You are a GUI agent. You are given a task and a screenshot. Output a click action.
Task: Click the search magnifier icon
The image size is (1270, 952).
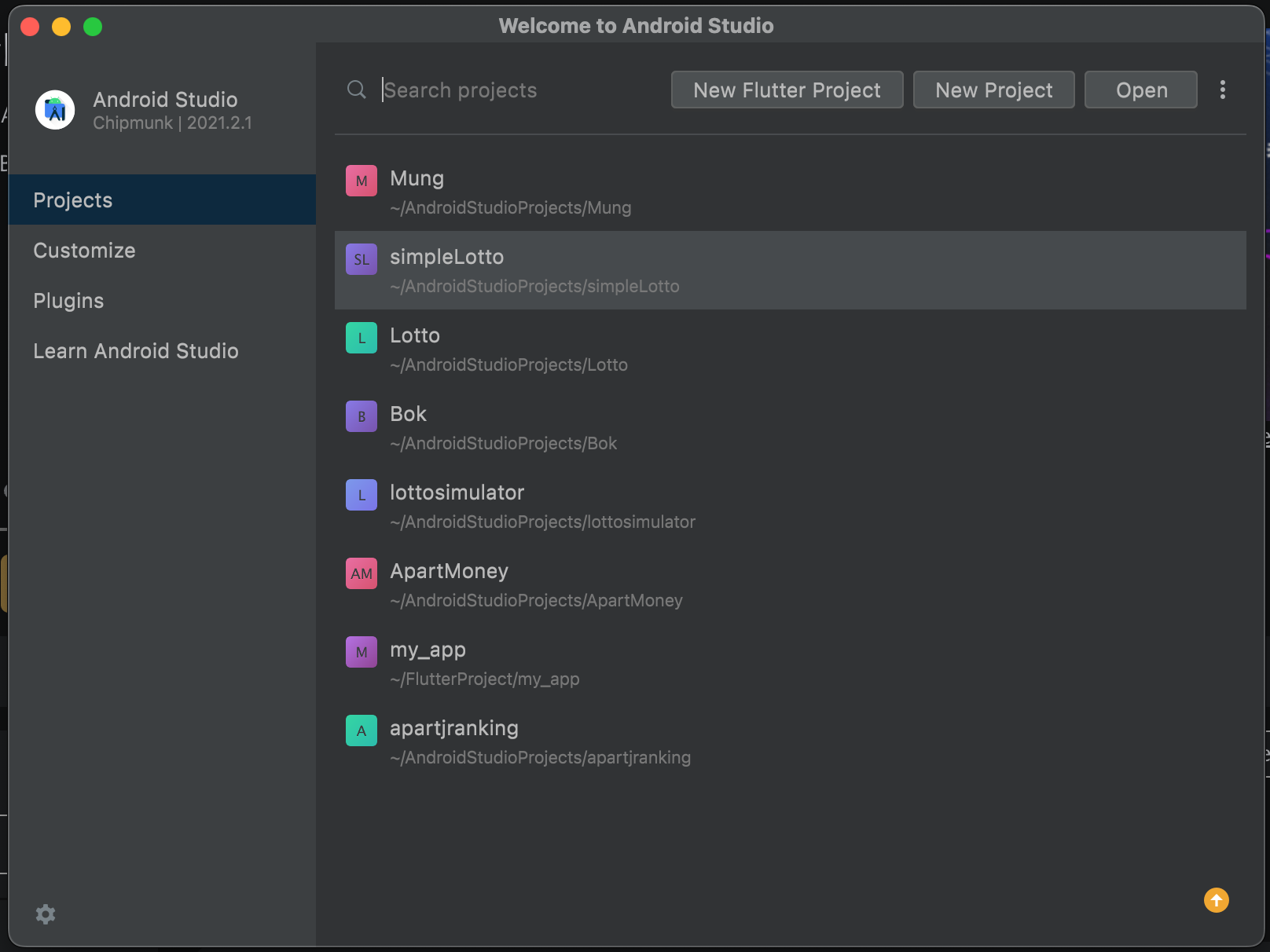pyautogui.click(x=357, y=90)
